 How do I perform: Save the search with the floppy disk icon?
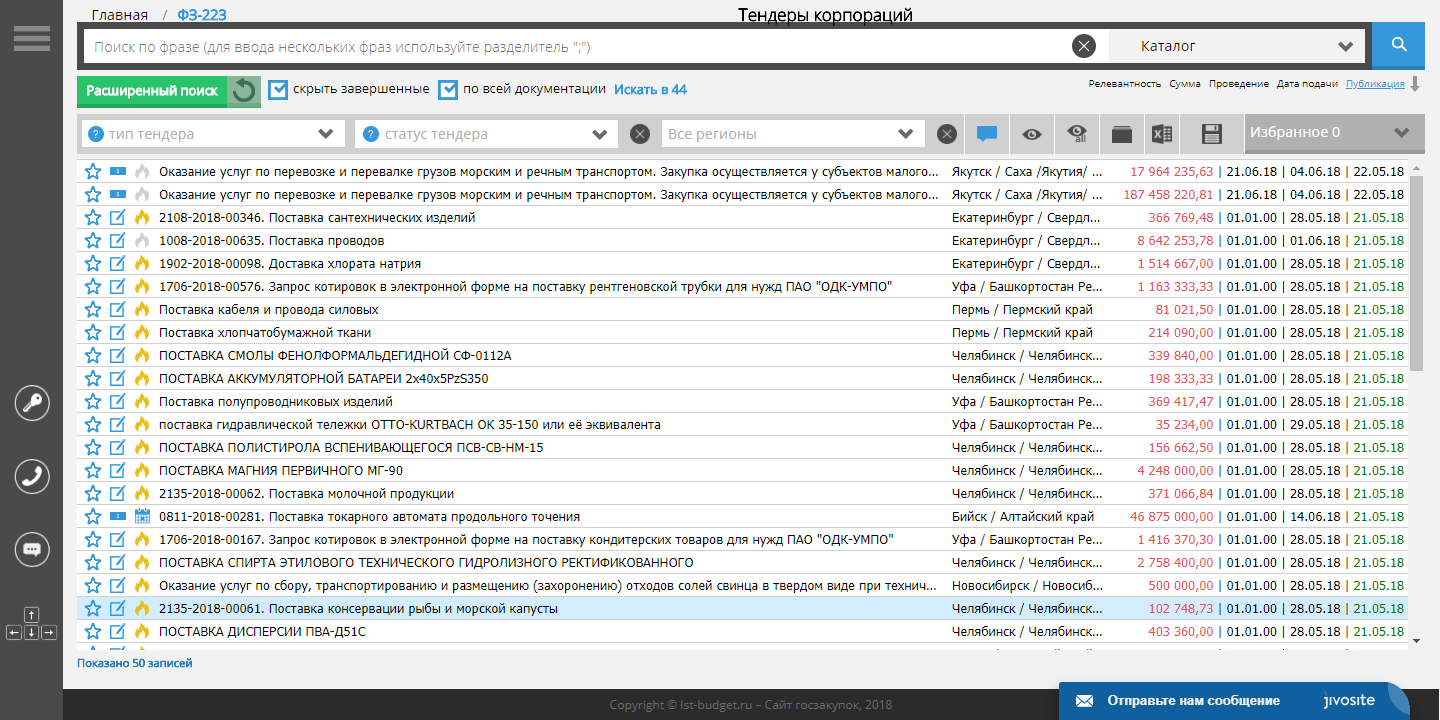[1212, 134]
